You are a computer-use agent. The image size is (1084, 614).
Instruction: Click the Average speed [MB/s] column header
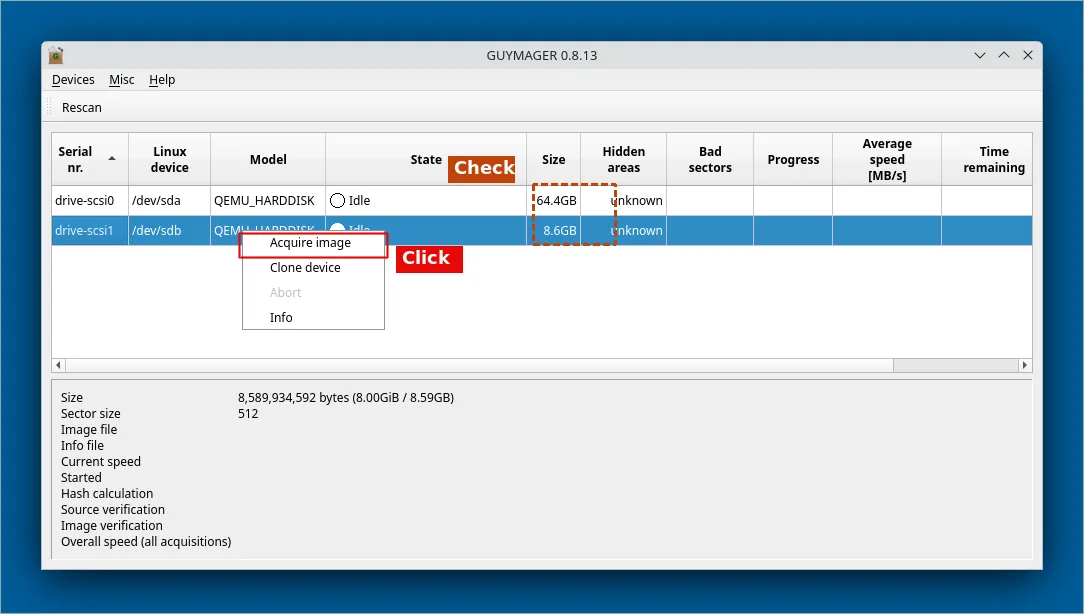tap(887, 159)
